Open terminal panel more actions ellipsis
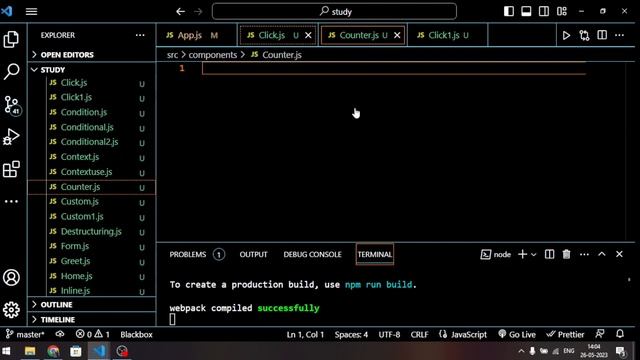640x360 pixels. click(584, 255)
